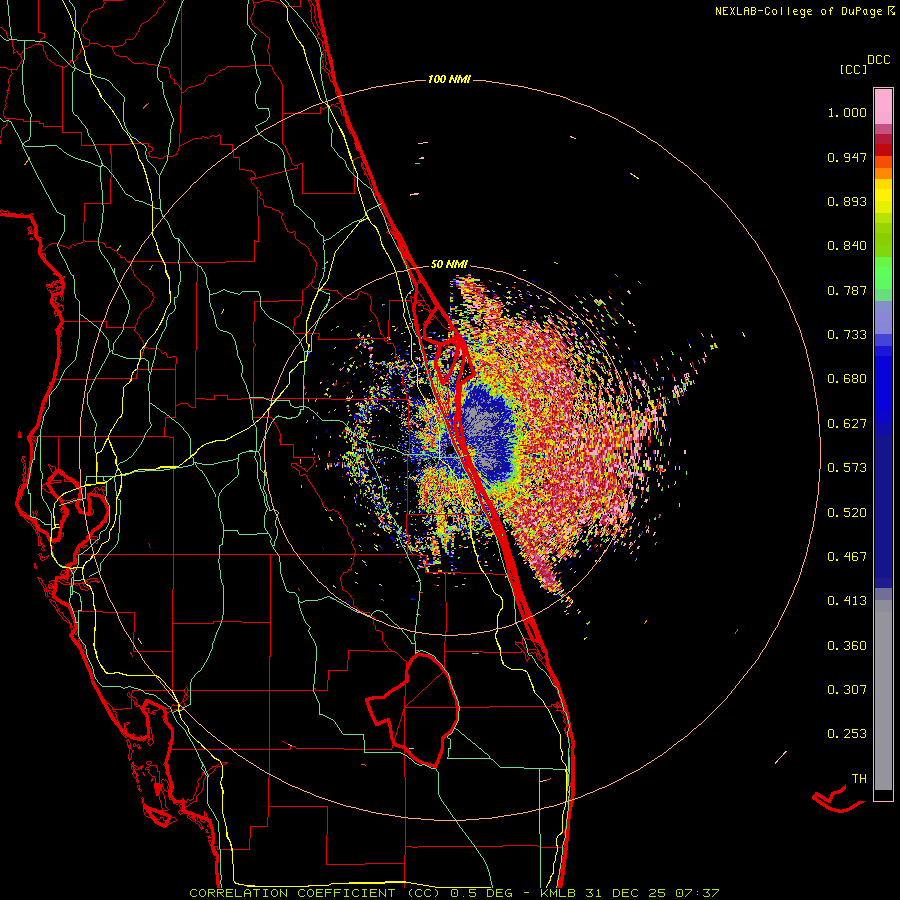This screenshot has width=900, height=900.
Task: Select the 1.000 scale value
Action: (847, 112)
